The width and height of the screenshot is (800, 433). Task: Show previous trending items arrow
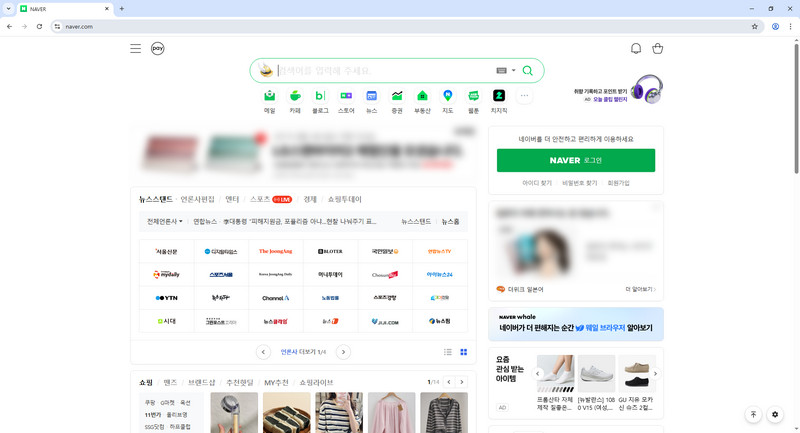tap(537, 374)
